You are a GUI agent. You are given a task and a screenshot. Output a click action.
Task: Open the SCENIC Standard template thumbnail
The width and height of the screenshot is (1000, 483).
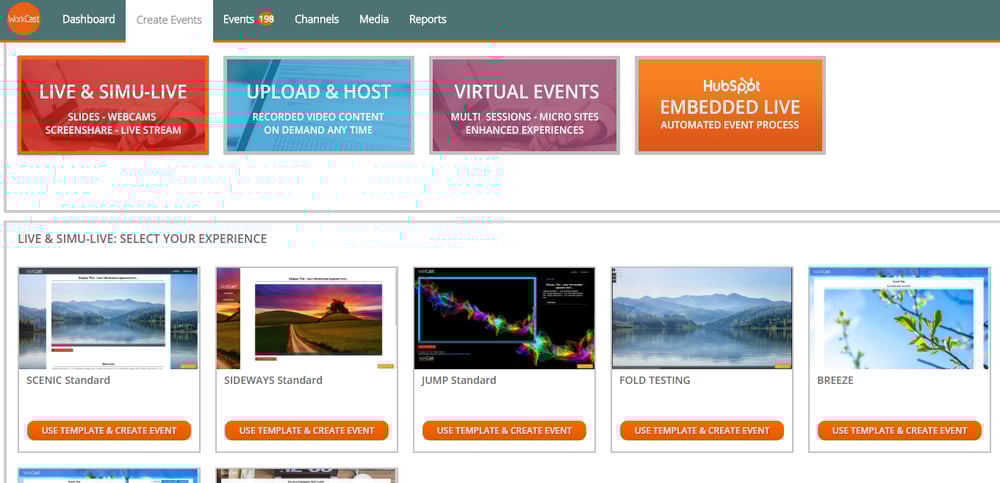click(108, 318)
